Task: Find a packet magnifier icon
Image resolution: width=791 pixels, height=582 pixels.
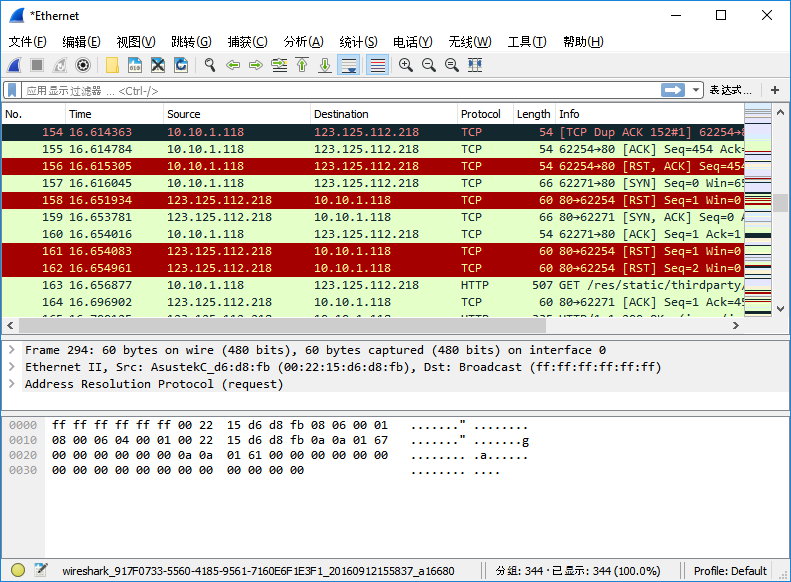Action: coord(210,65)
